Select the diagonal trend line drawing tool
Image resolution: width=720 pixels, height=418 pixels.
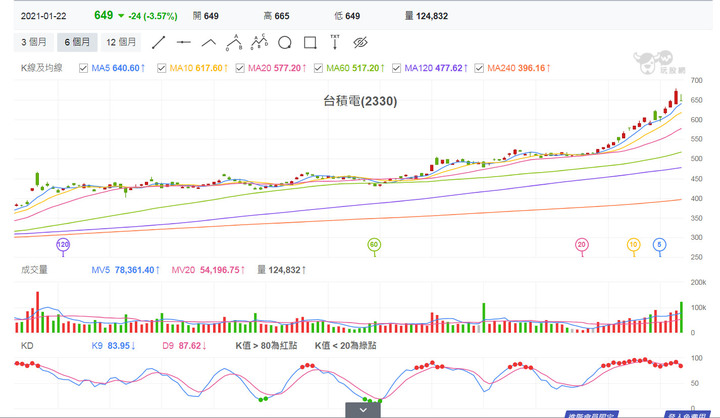158,43
